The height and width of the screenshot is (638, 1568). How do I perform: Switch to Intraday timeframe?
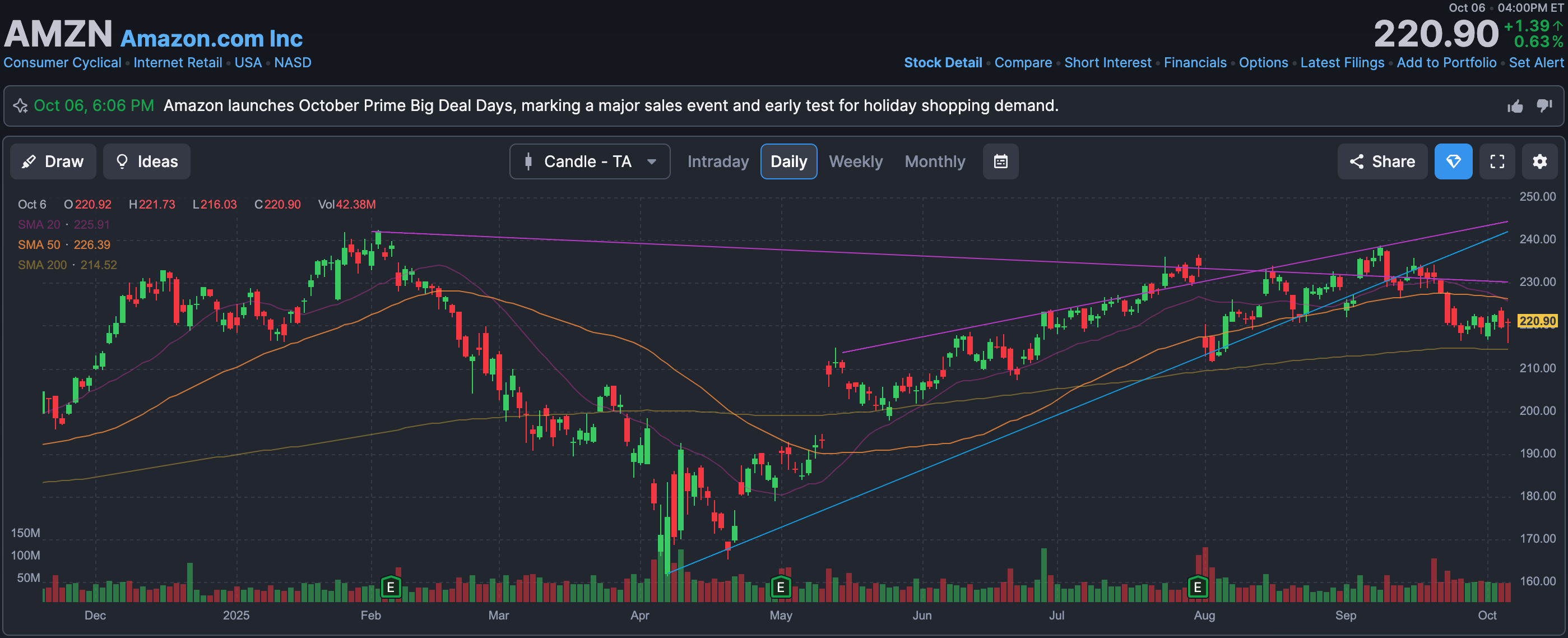(718, 161)
